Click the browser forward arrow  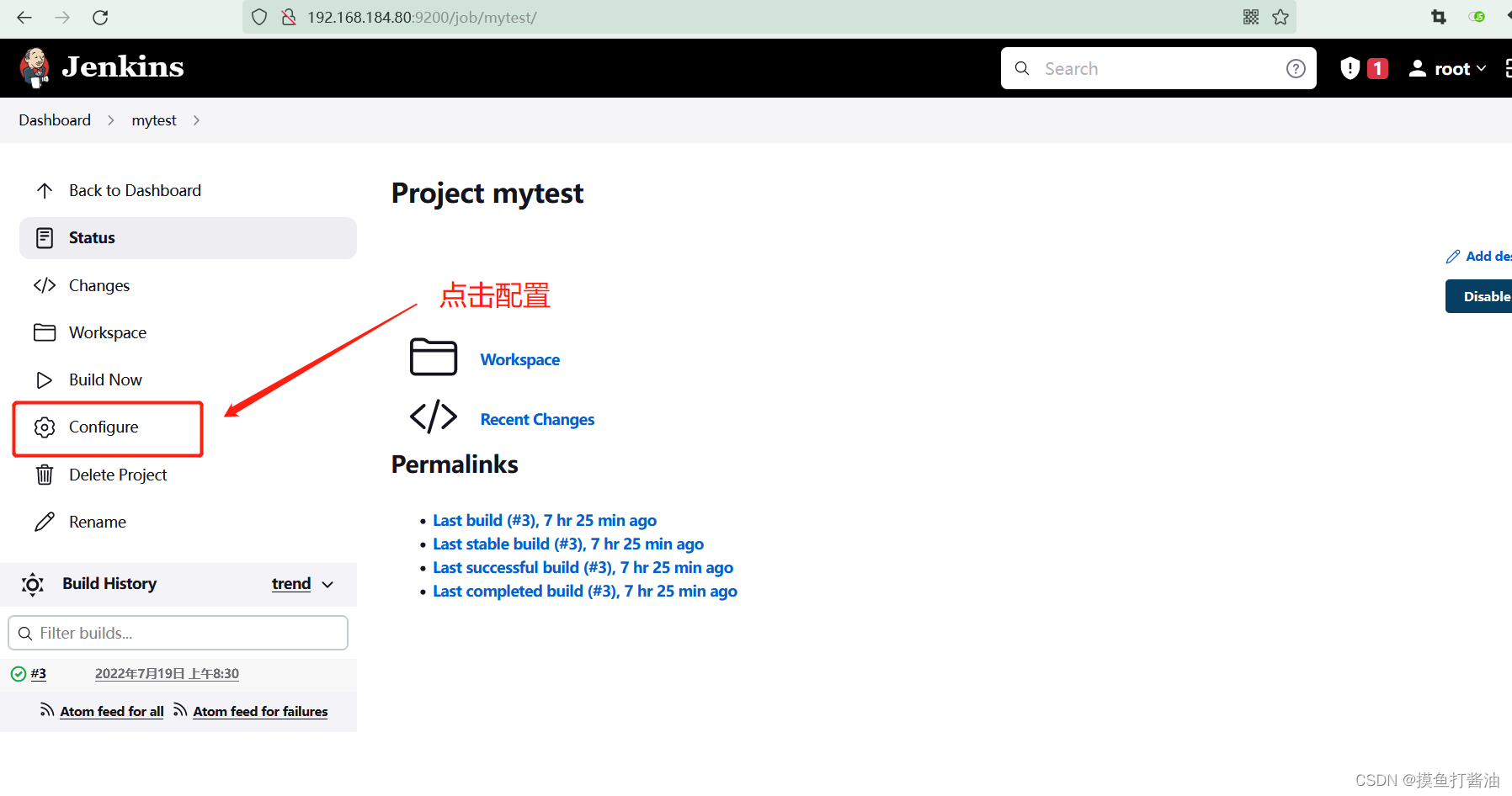[62, 17]
